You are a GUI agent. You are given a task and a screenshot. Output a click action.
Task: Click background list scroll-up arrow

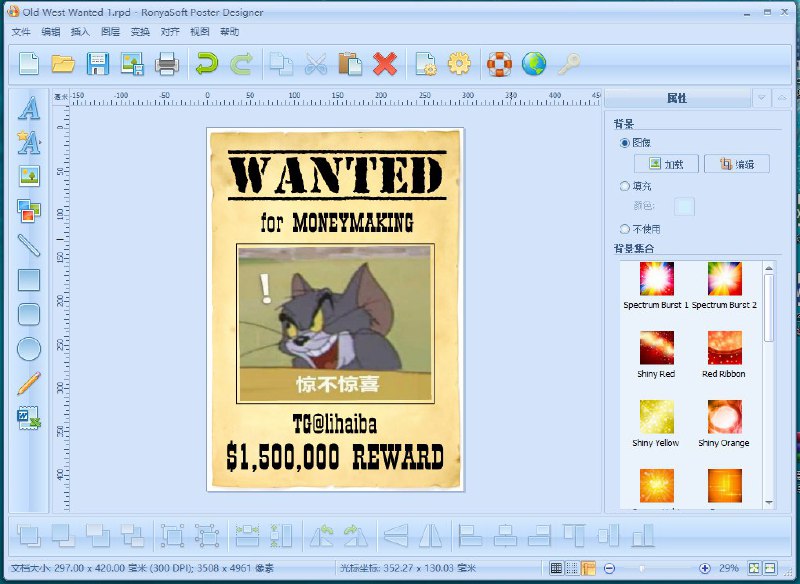click(x=769, y=268)
